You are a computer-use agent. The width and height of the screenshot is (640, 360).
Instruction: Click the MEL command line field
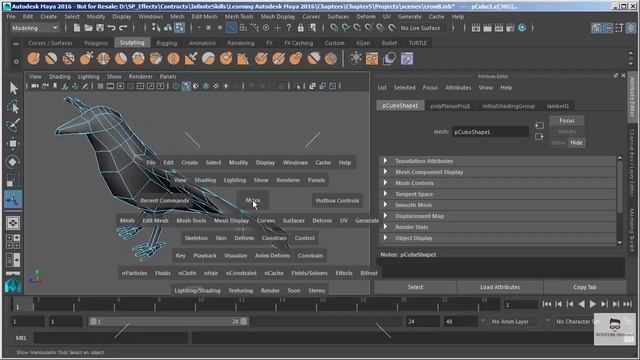(x=111, y=338)
